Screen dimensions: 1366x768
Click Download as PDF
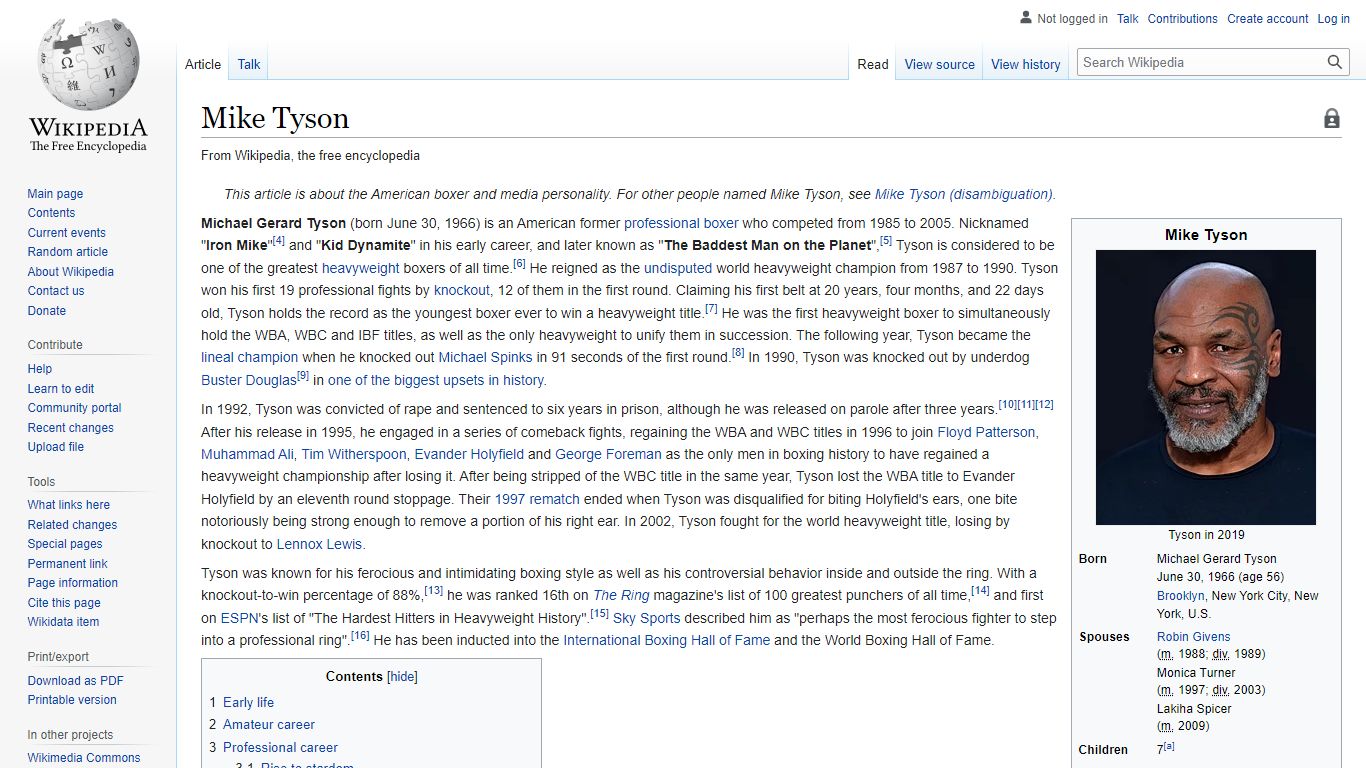(75, 681)
